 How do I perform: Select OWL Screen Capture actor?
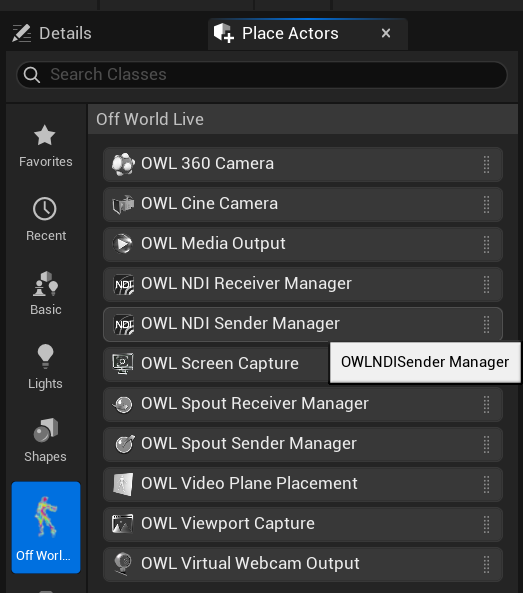tap(216, 364)
